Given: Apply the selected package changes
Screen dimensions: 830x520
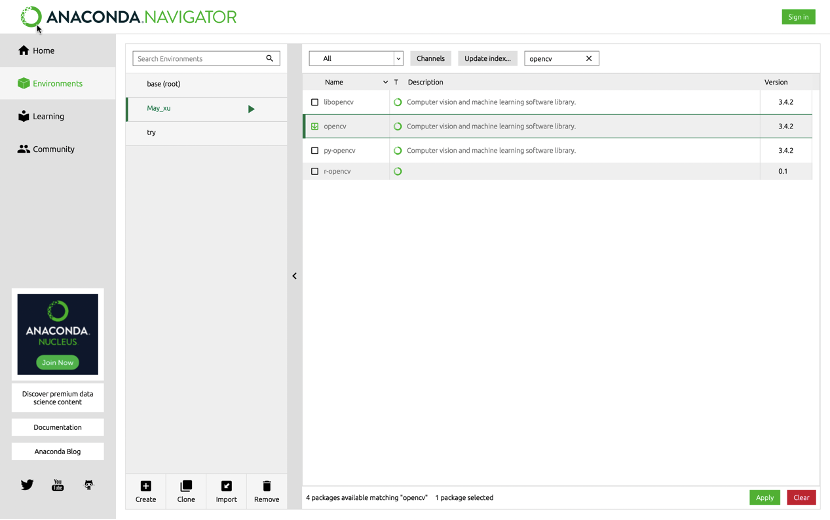Looking at the screenshot, I should tap(764, 498).
